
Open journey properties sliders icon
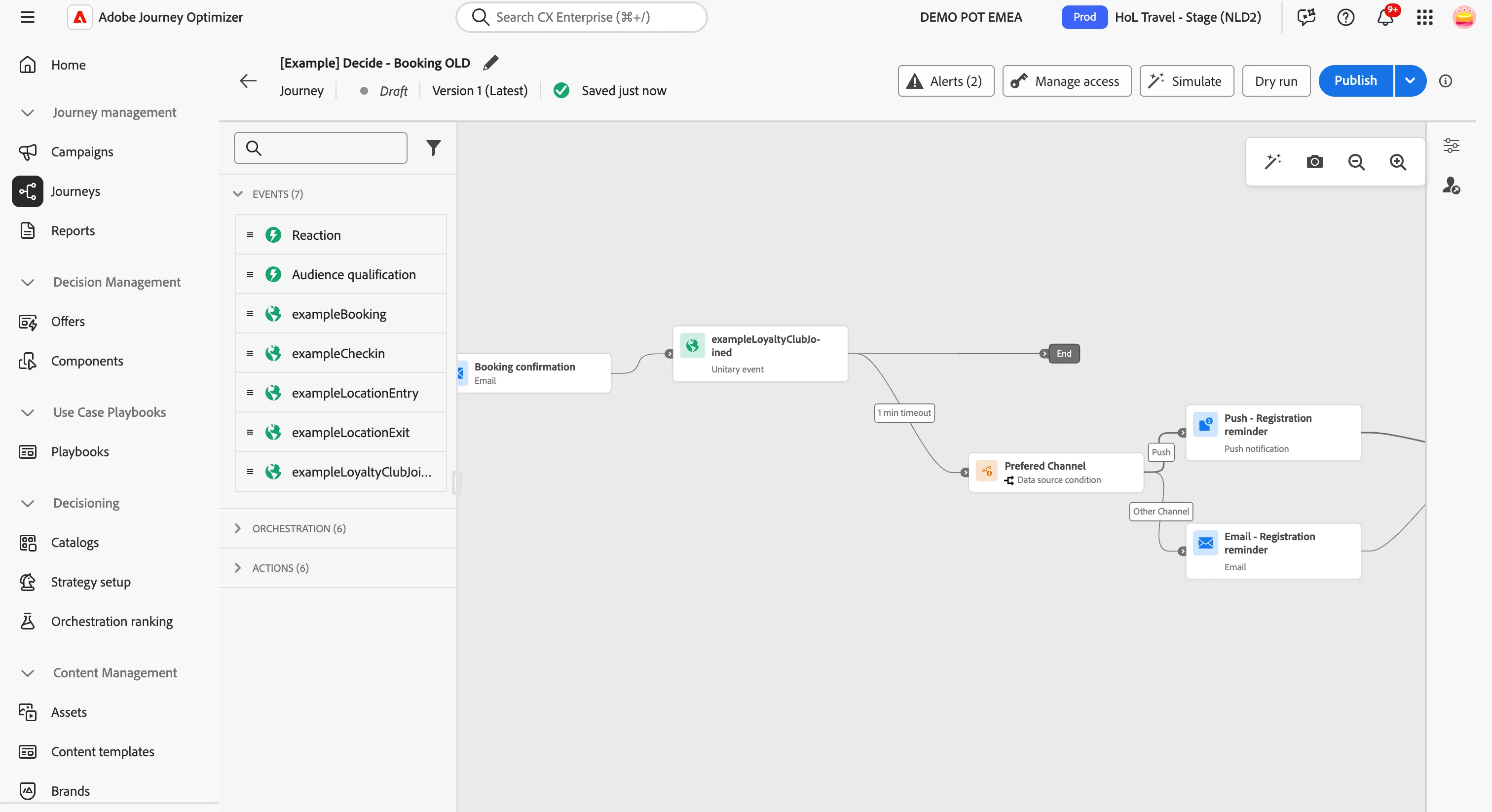point(1451,146)
